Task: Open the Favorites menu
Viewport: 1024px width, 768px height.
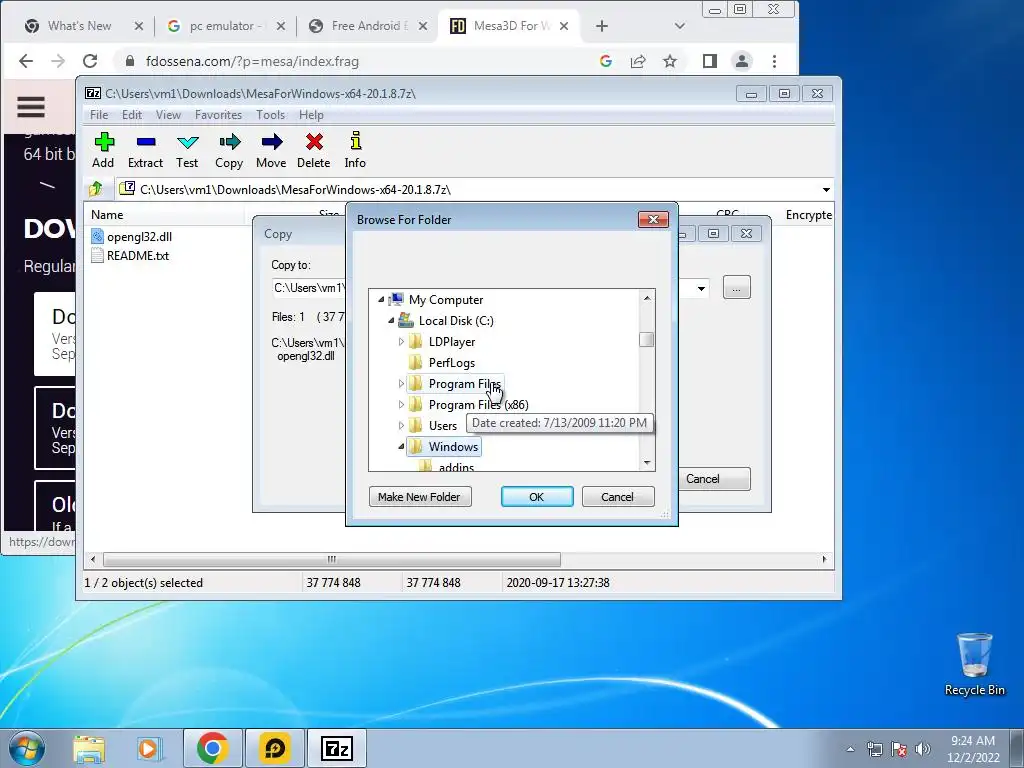Action: click(218, 115)
